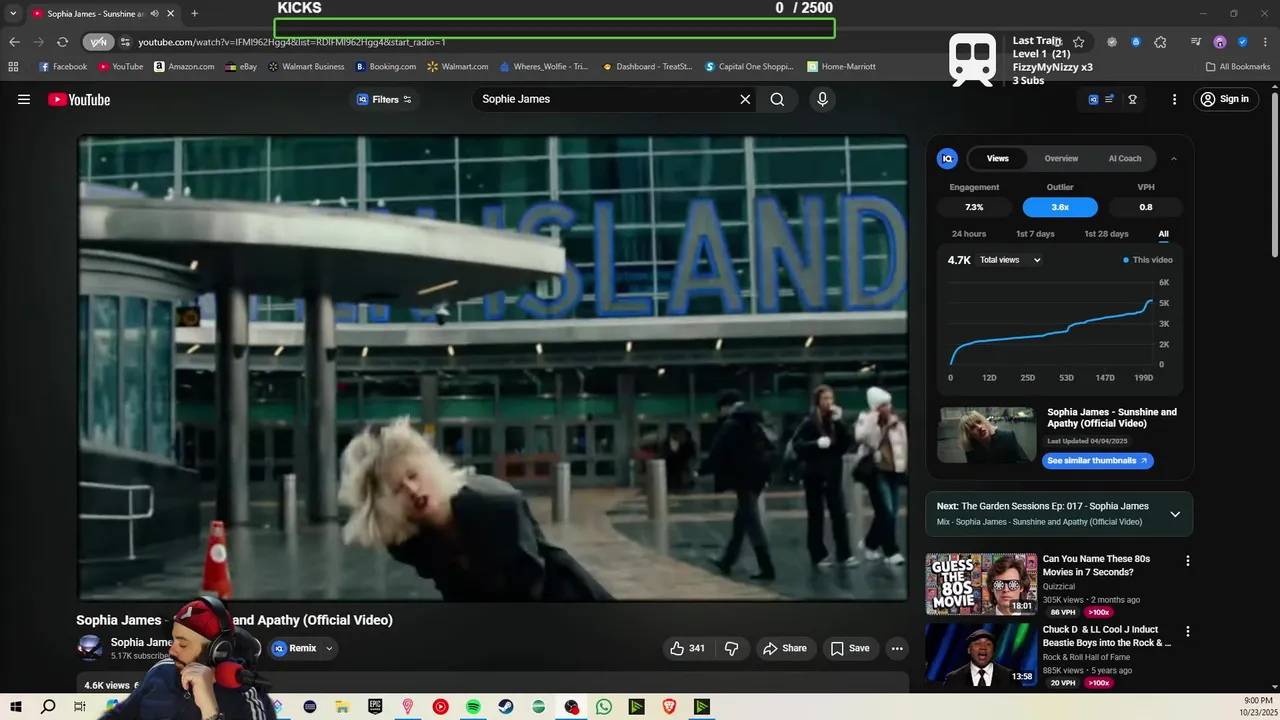This screenshot has width=1280, height=720.
Task: Click the magnifier search button
Action: (777, 99)
